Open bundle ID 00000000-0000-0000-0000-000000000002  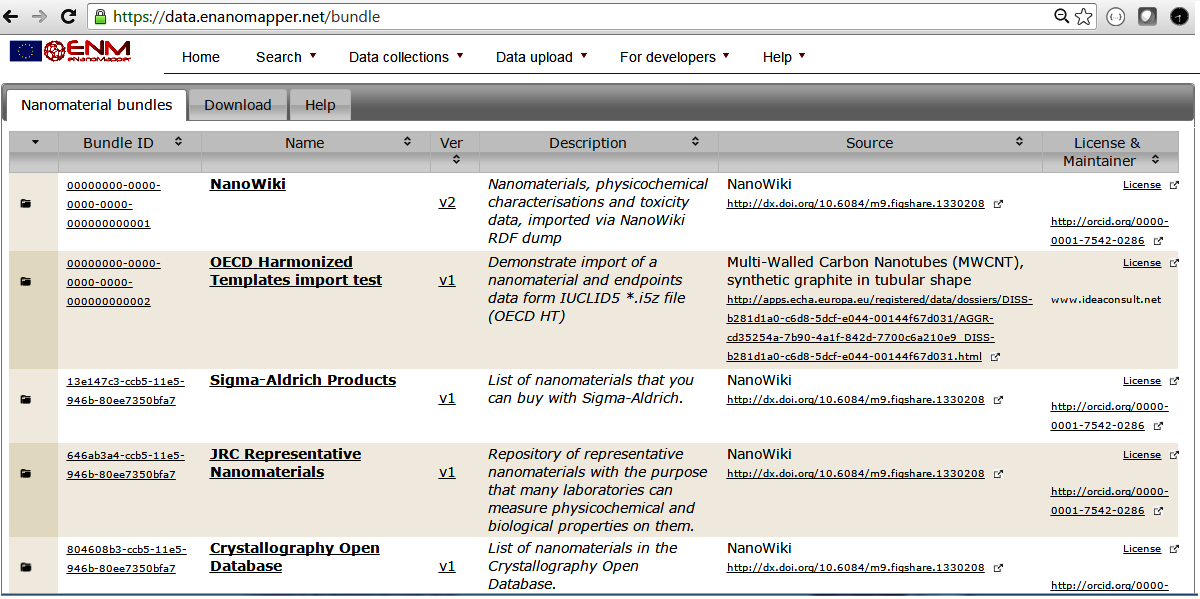point(114,282)
